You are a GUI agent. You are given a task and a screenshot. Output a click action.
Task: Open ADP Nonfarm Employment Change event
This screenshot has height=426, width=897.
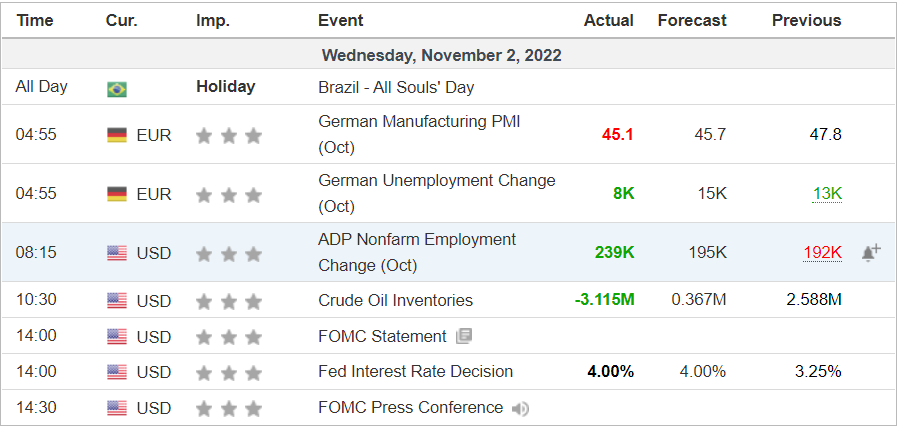pyautogui.click(x=417, y=252)
